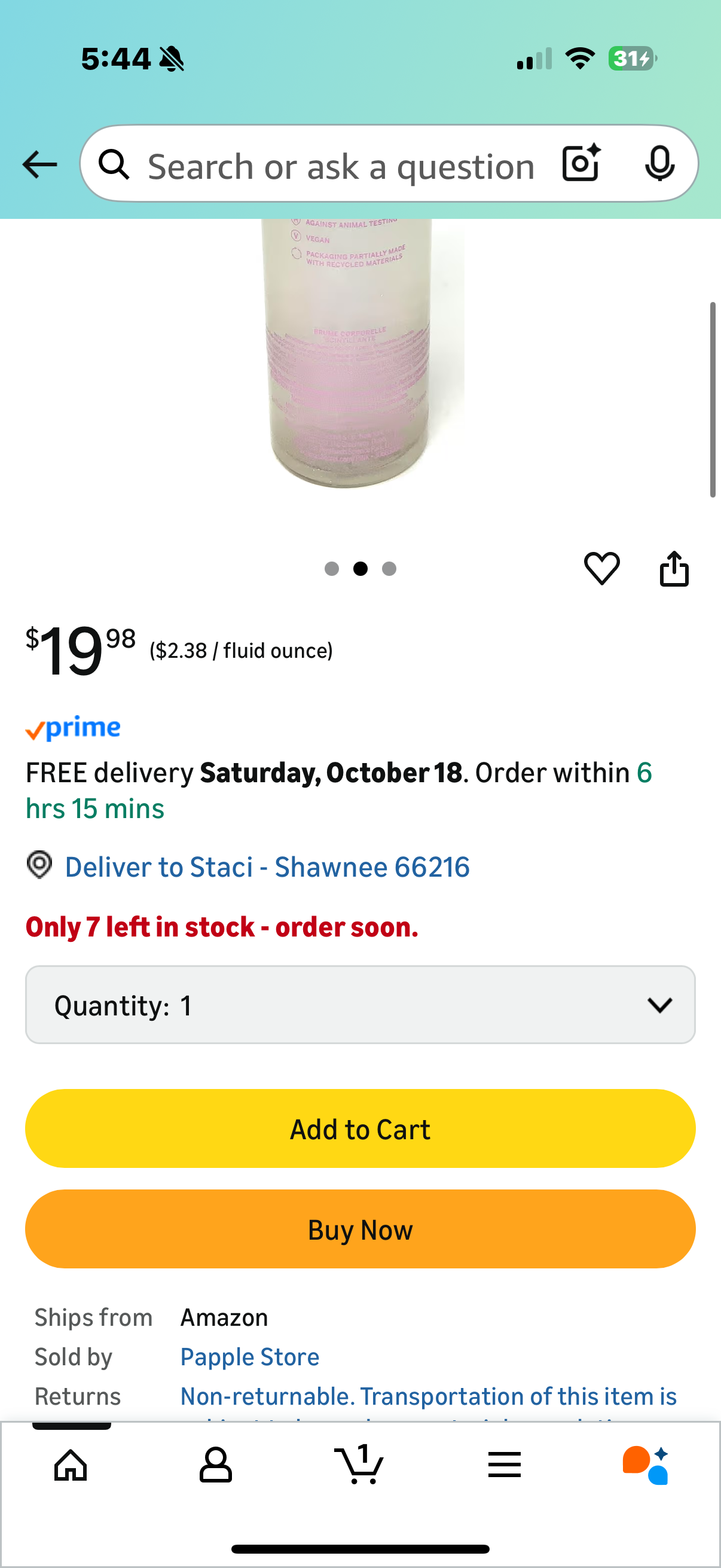Select the first image carousel dot

pyautogui.click(x=332, y=569)
